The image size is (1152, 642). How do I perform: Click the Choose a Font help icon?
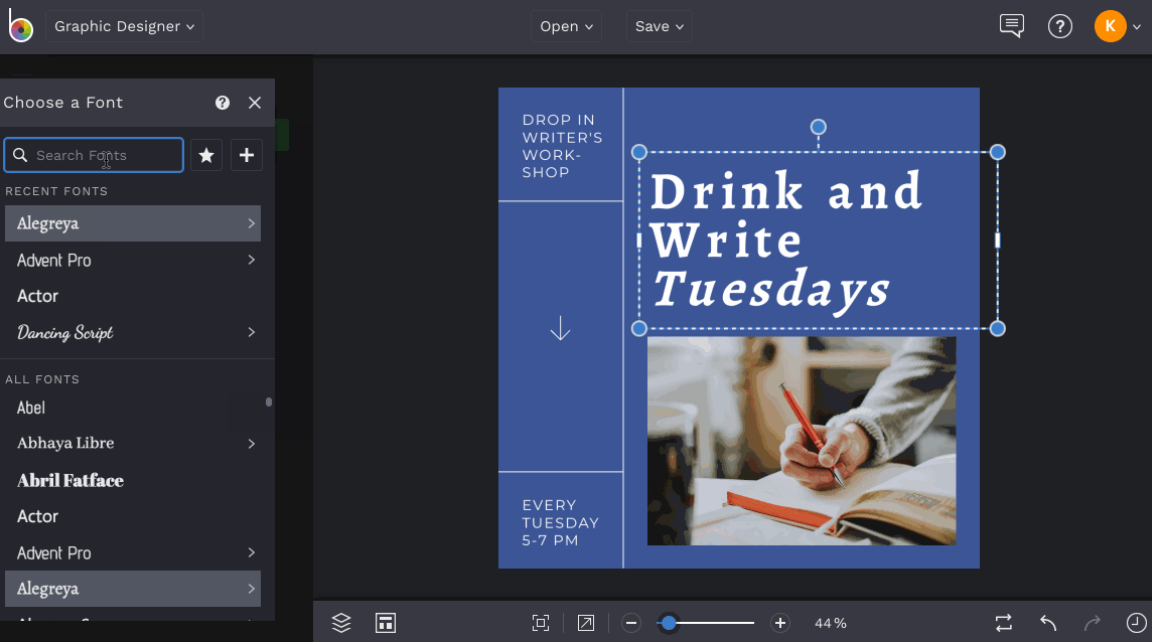(x=222, y=103)
